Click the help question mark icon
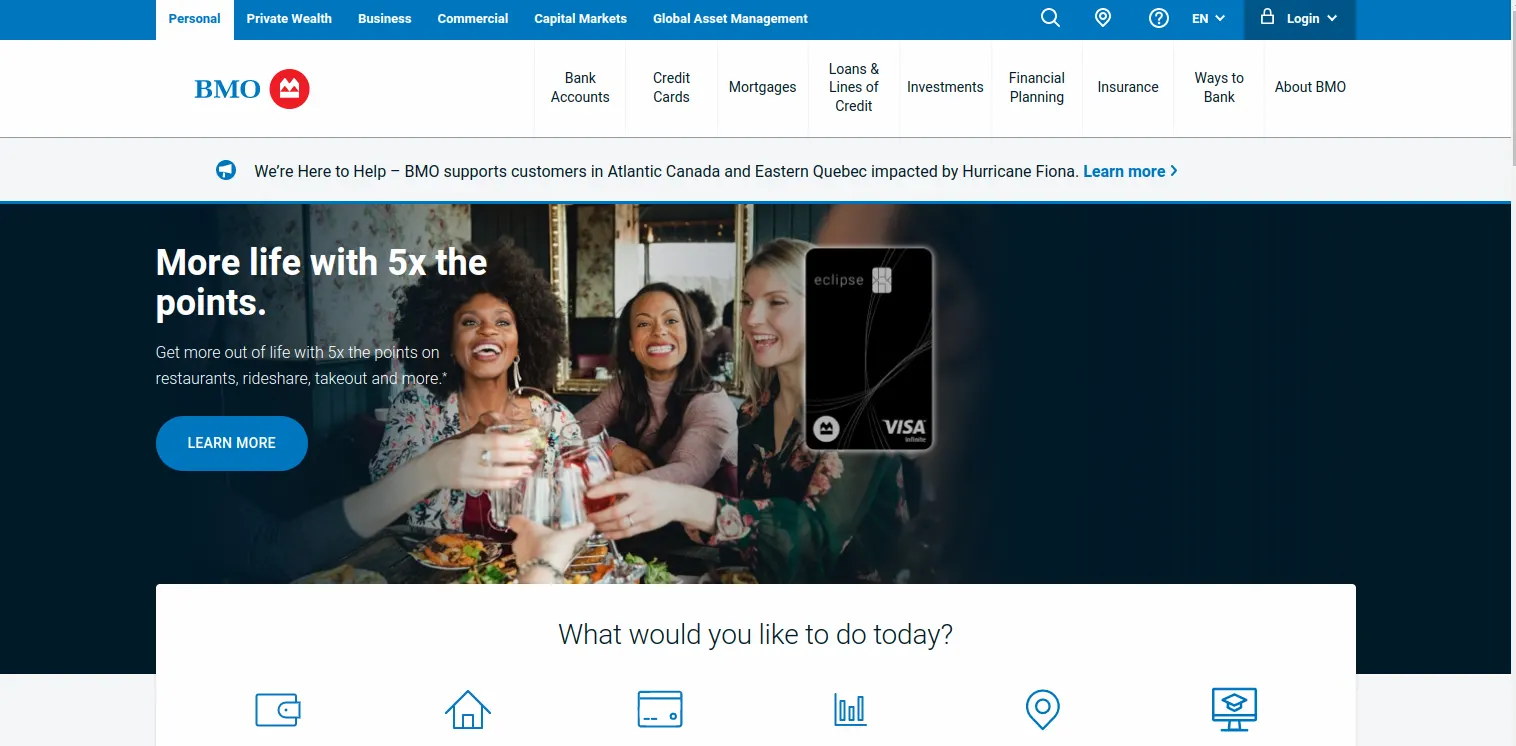 tap(1159, 18)
